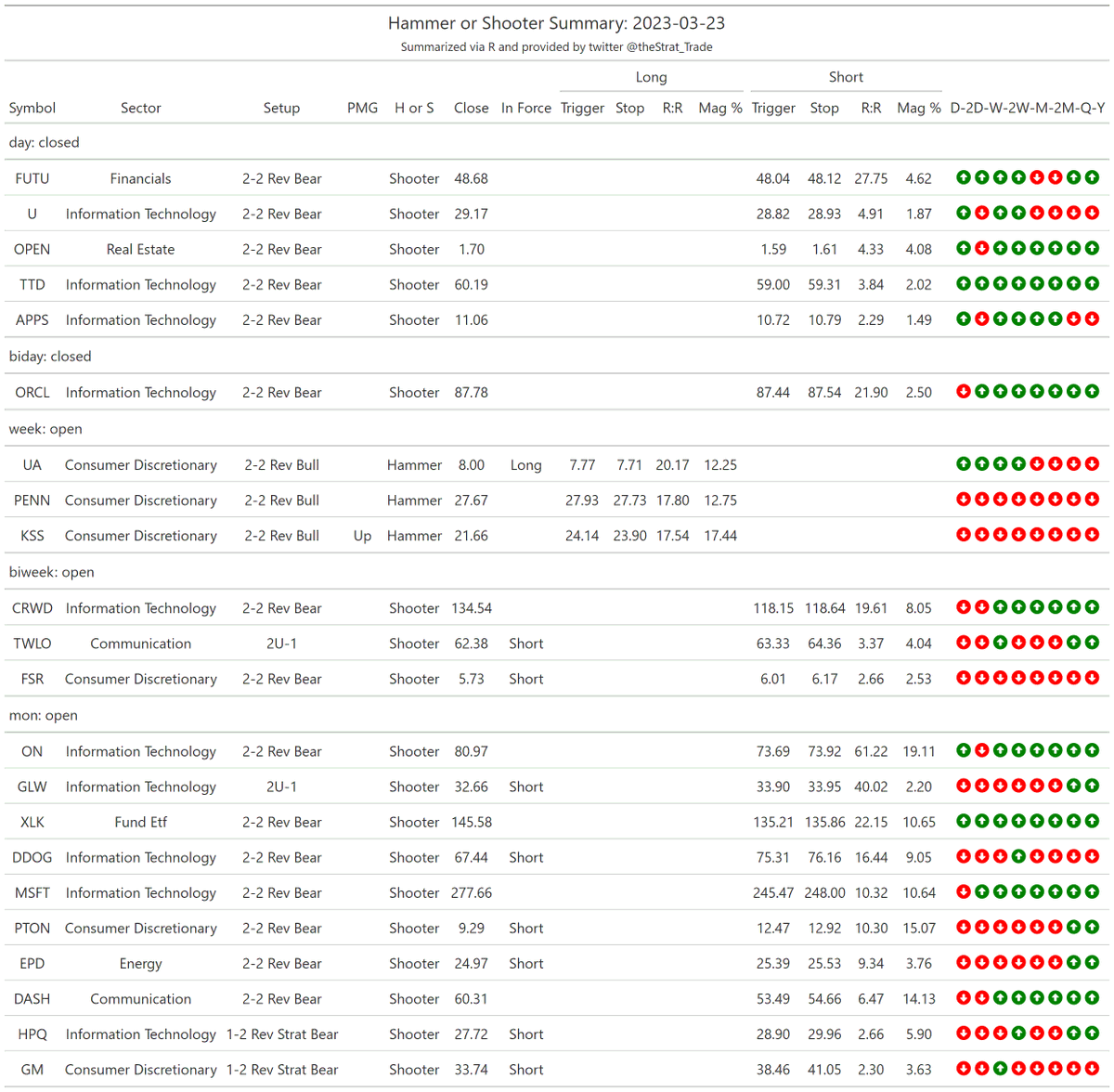Select the 'day: closed' group row
1114x1092 pixels.
557,142
